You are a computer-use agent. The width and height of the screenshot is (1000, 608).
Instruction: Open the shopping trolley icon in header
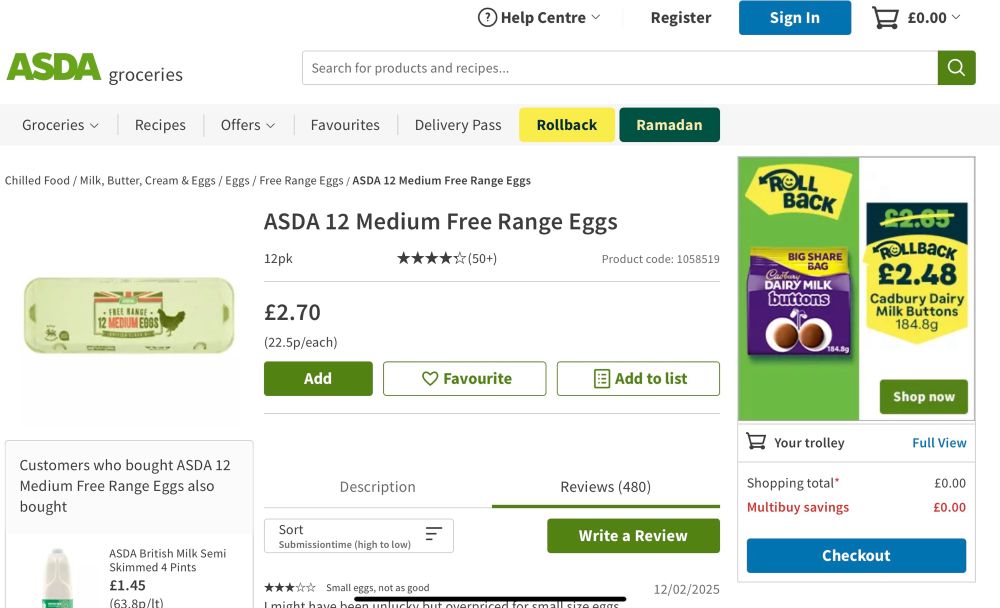[884, 17]
